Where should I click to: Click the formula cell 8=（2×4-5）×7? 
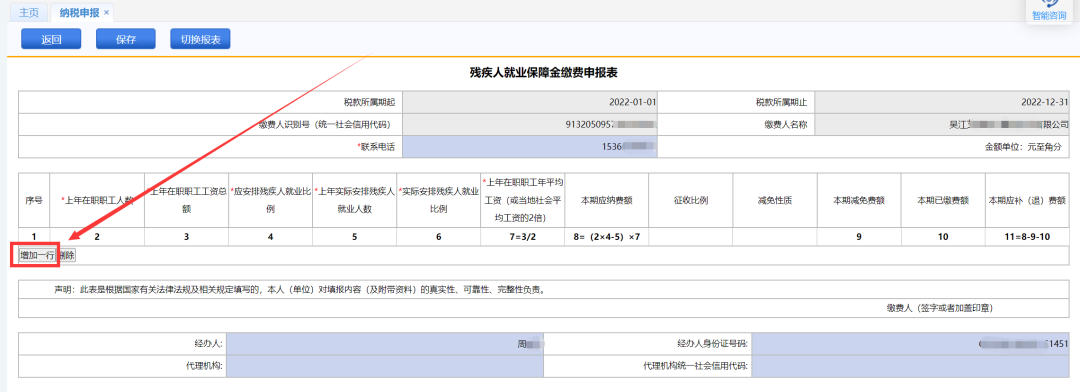pyautogui.click(x=607, y=237)
